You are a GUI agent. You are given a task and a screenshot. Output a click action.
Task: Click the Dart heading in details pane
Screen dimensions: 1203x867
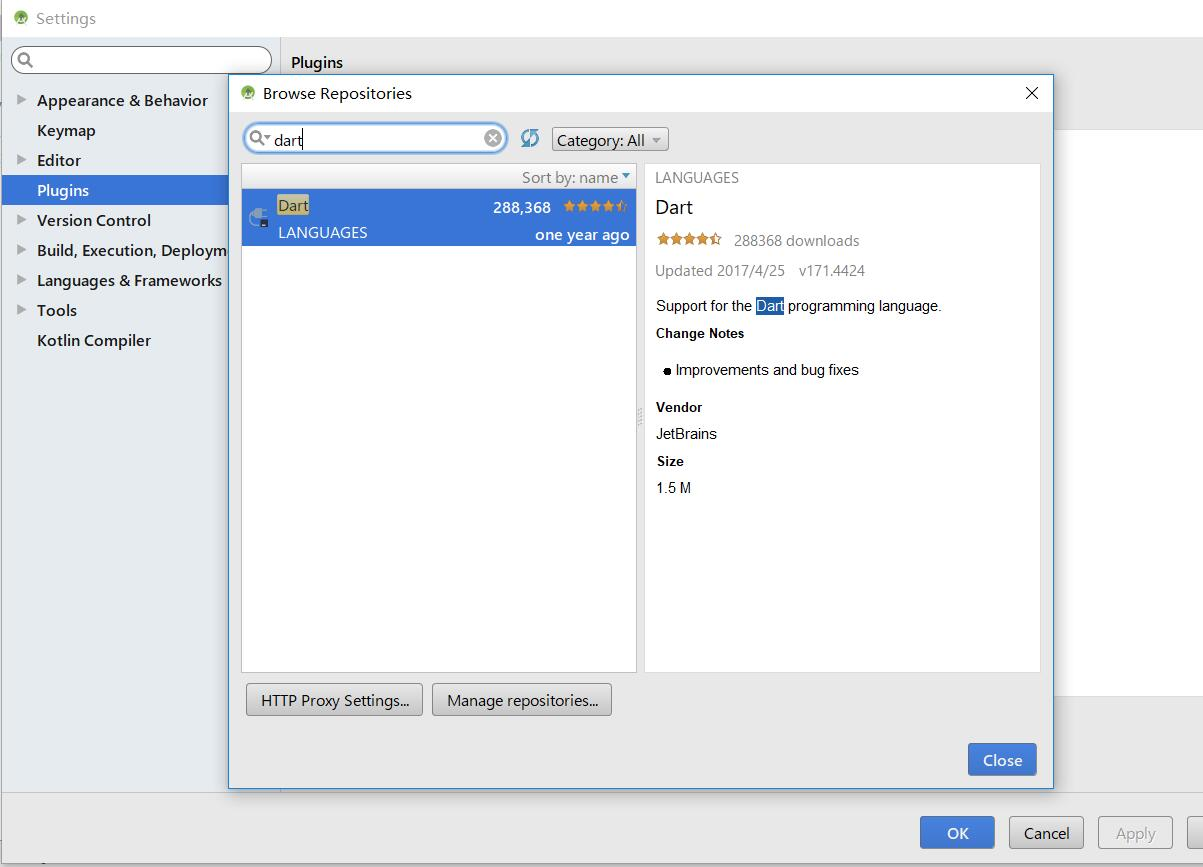(674, 207)
